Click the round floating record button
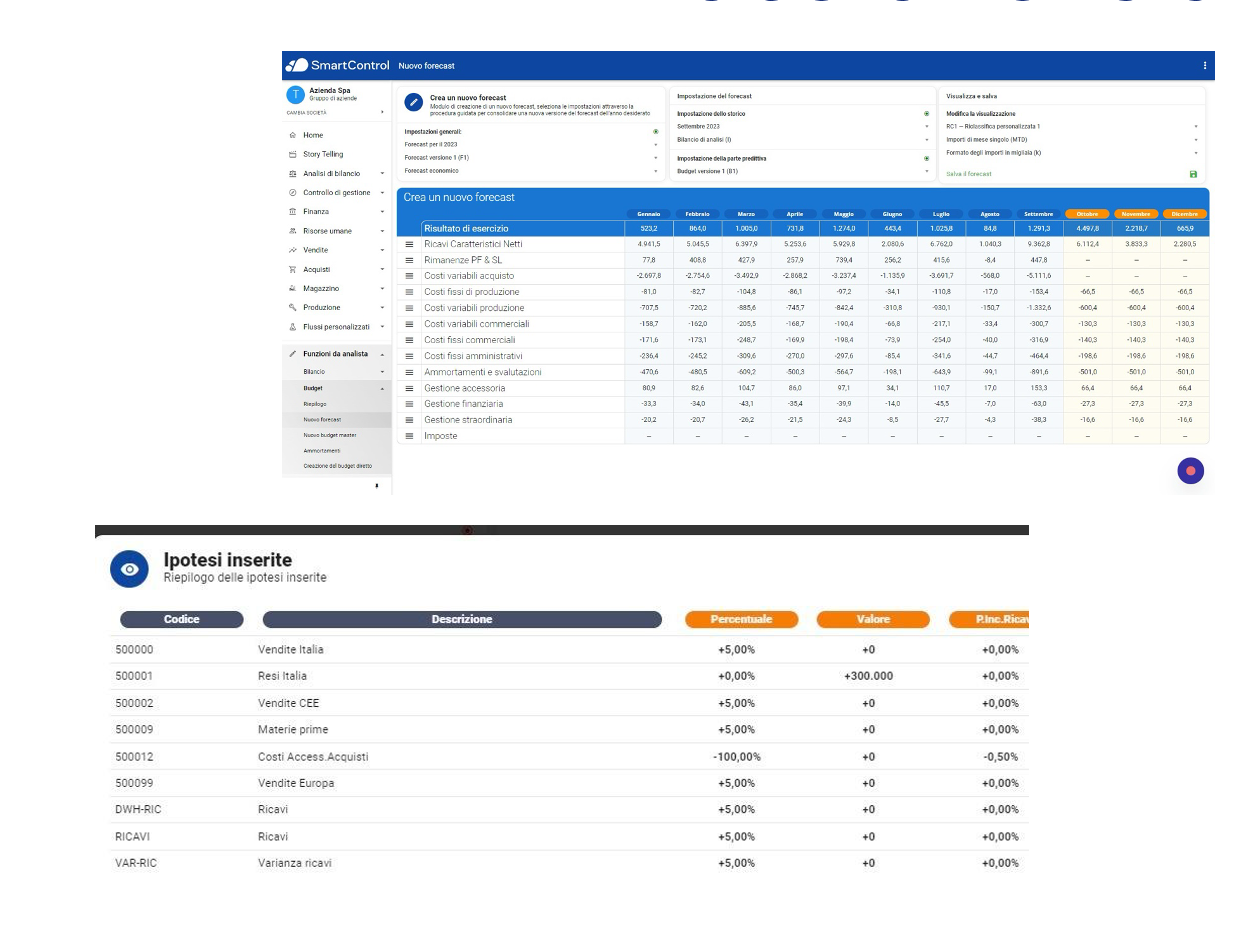 pos(1190,471)
